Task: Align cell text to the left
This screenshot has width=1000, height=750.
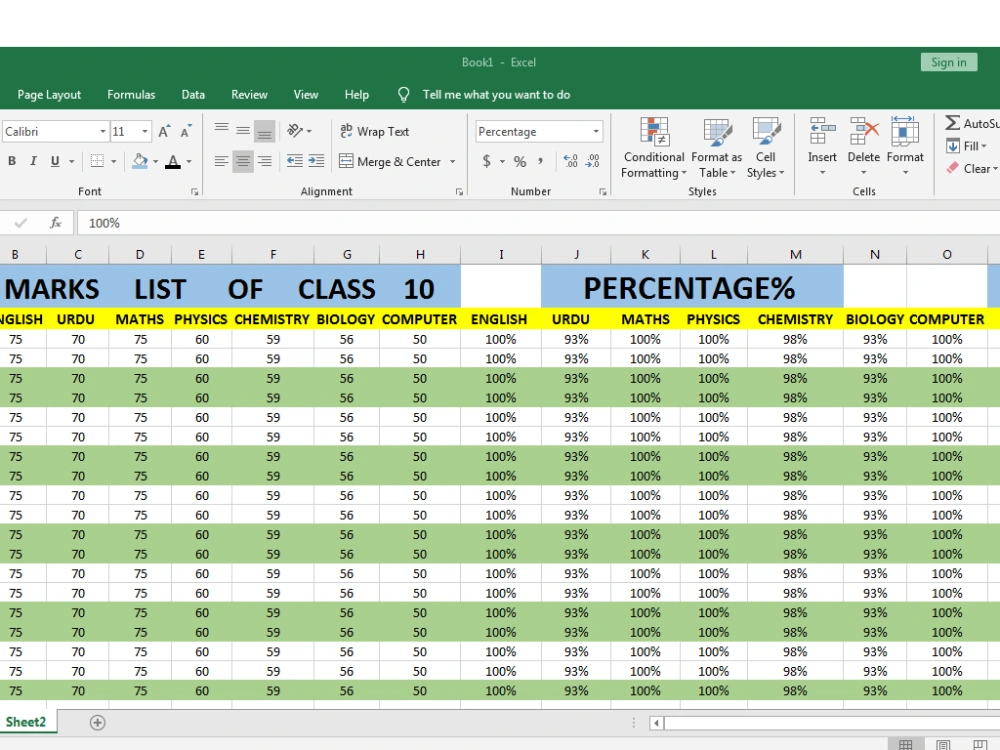Action: pos(221,161)
